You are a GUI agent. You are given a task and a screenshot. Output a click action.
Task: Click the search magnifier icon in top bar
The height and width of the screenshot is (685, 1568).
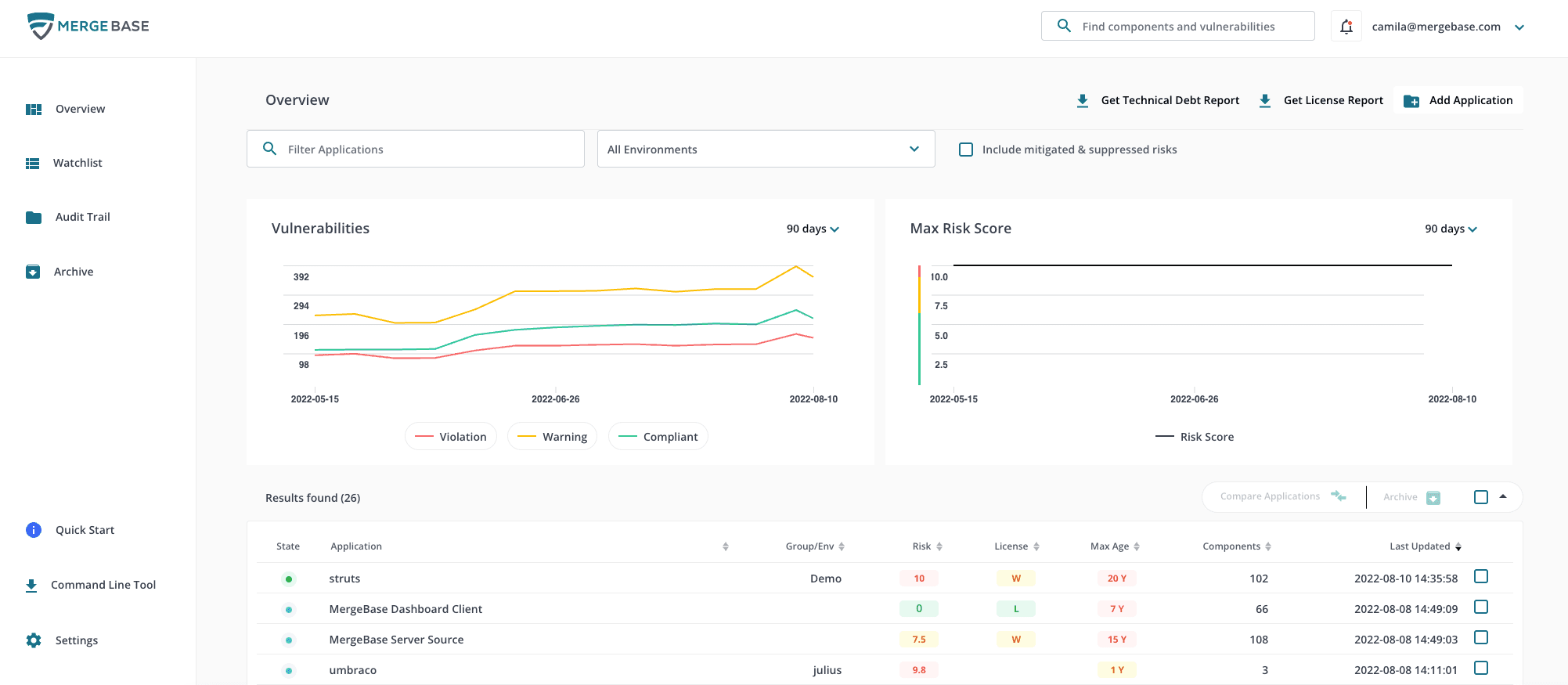[x=1064, y=26]
